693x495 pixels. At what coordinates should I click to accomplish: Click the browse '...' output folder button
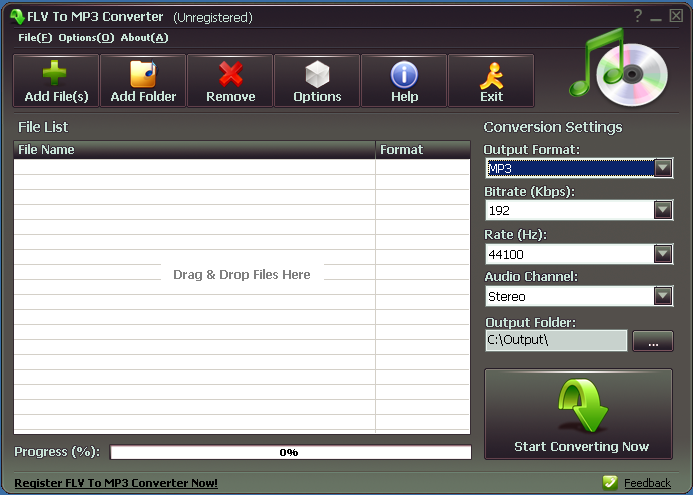(x=653, y=341)
